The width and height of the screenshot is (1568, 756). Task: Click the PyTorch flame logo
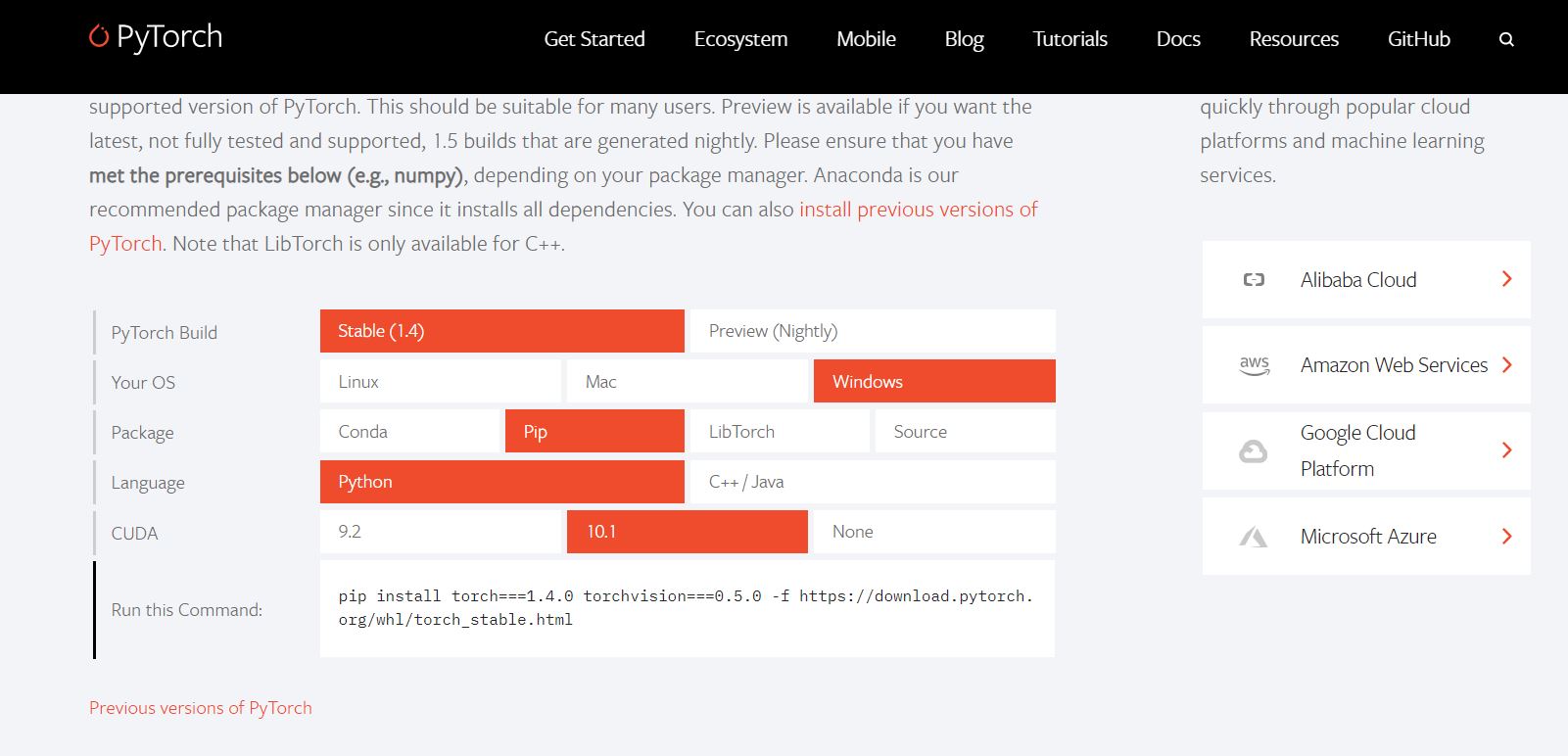[98, 36]
